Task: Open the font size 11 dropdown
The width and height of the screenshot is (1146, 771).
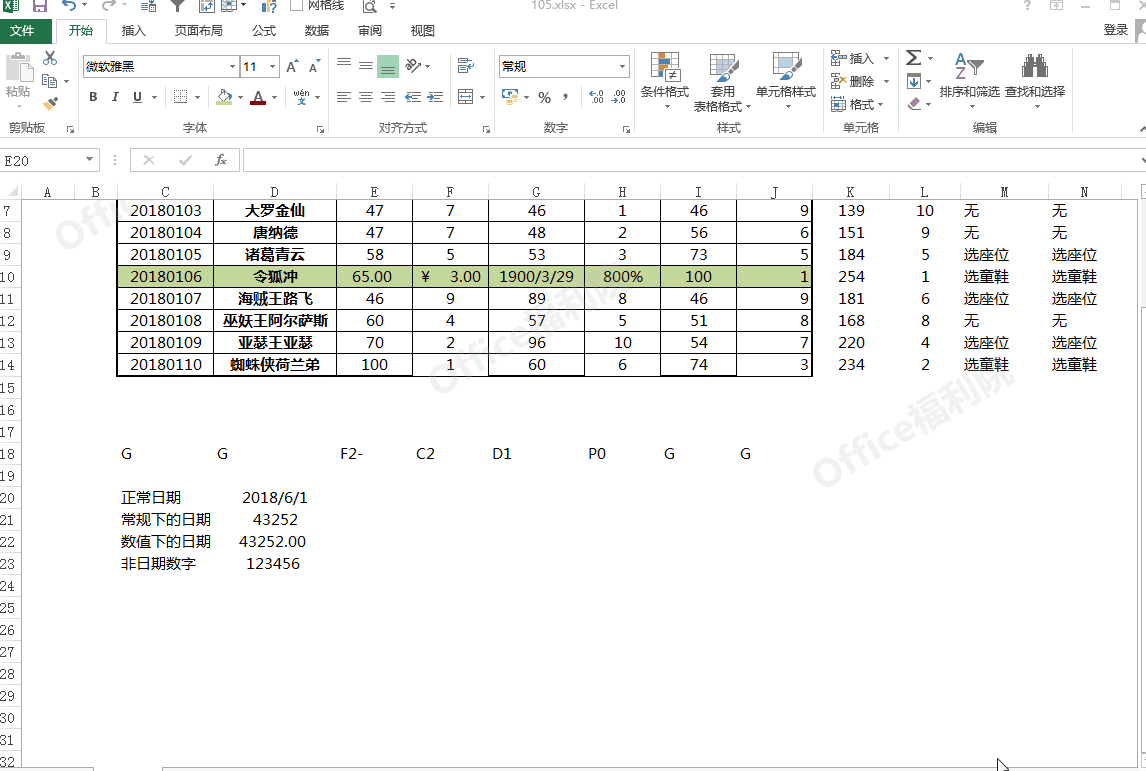Action: [x=273, y=67]
